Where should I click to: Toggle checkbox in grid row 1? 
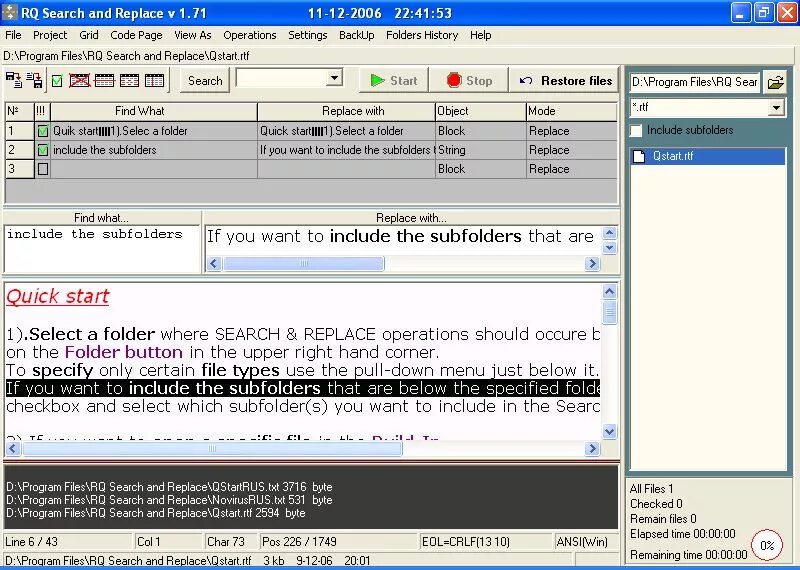coord(43,131)
